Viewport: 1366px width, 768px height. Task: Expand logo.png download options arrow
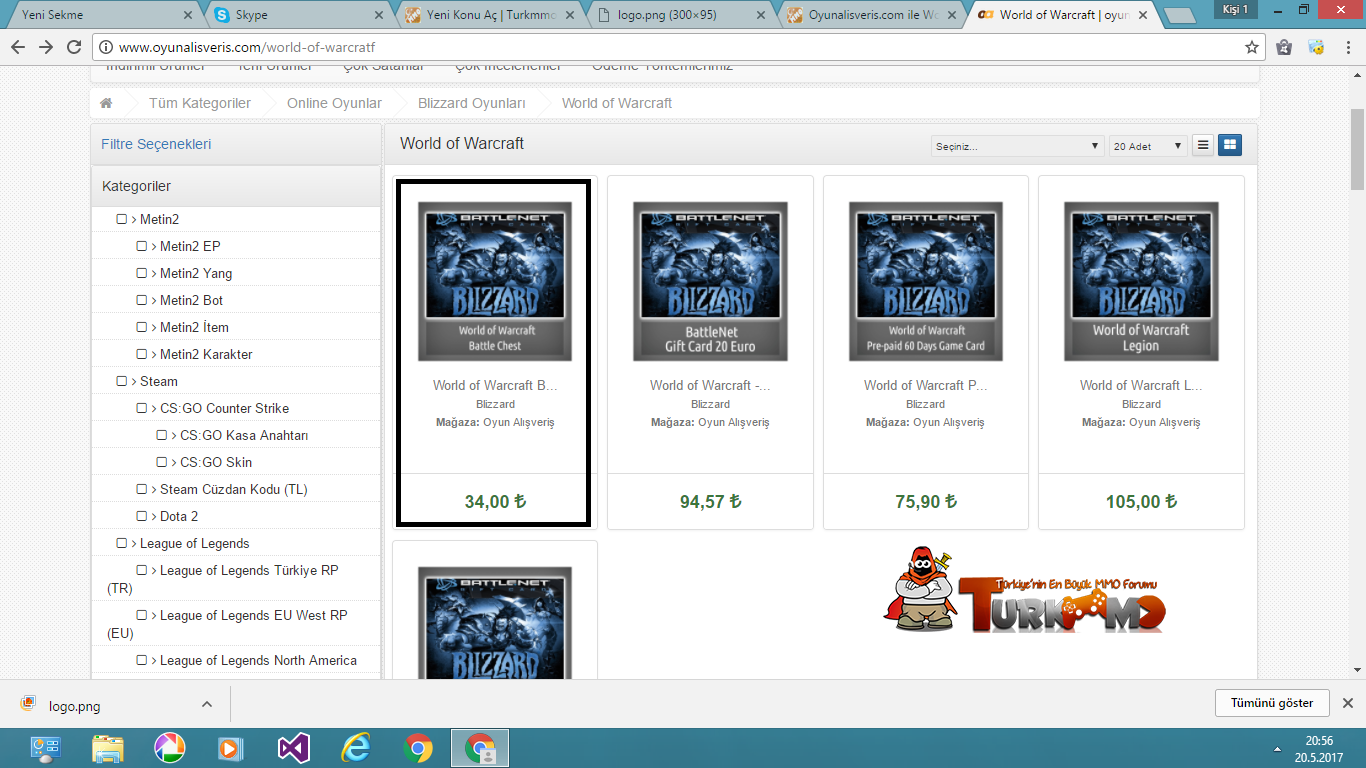coord(207,704)
